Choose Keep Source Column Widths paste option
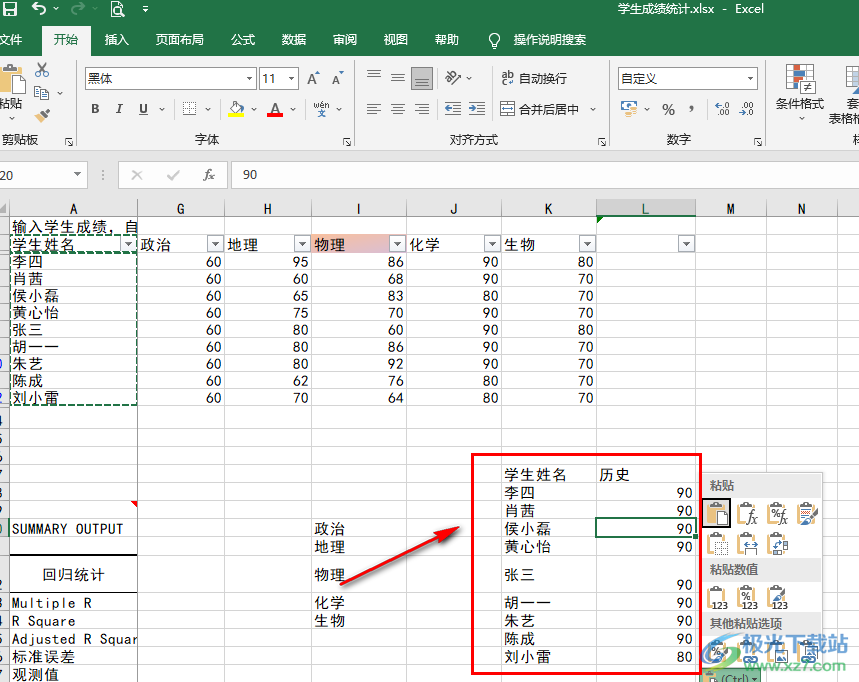The image size is (859, 682). pos(748,544)
